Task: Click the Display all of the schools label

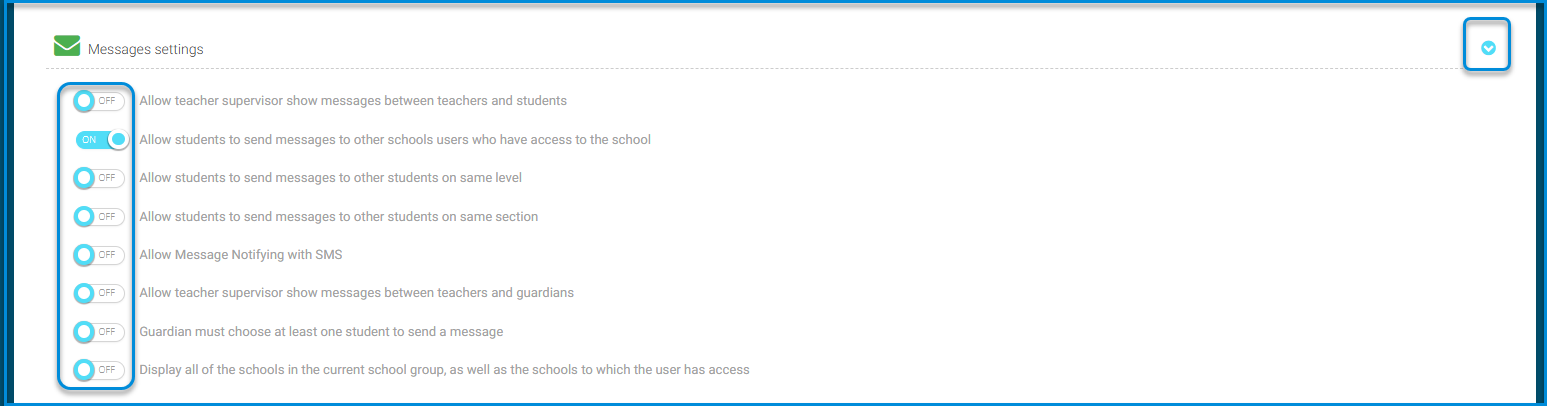Action: click(x=444, y=370)
